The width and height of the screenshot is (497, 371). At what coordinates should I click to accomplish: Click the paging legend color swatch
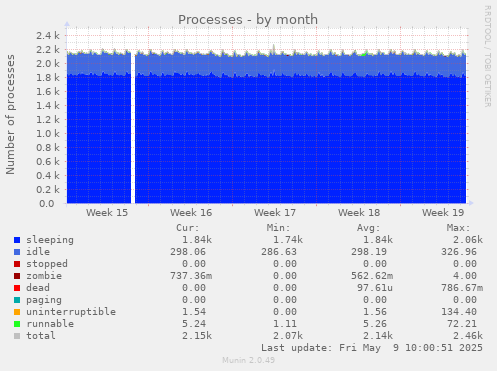coord(17,300)
